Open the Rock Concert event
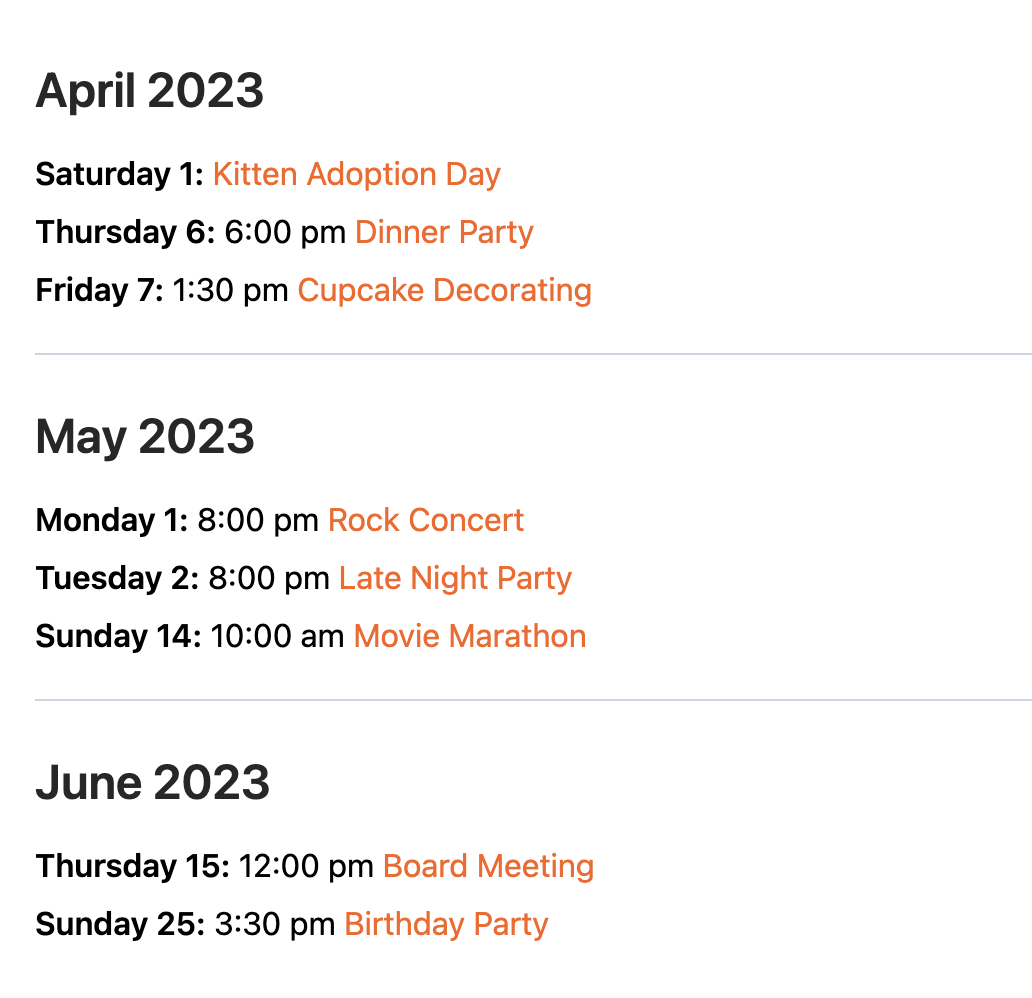 pyautogui.click(x=426, y=521)
